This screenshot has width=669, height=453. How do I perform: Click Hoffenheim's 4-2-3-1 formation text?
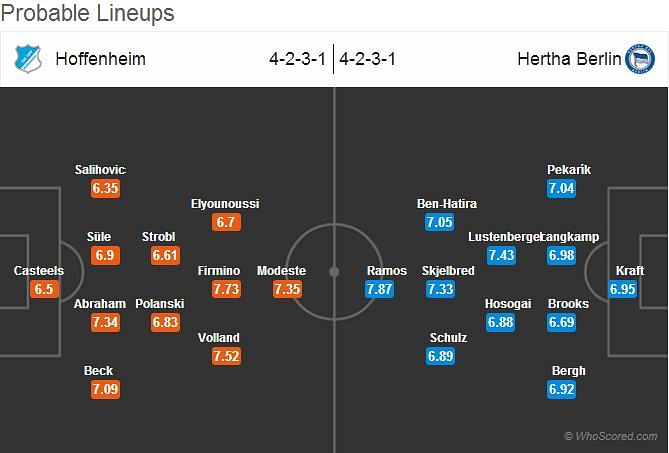tap(297, 59)
